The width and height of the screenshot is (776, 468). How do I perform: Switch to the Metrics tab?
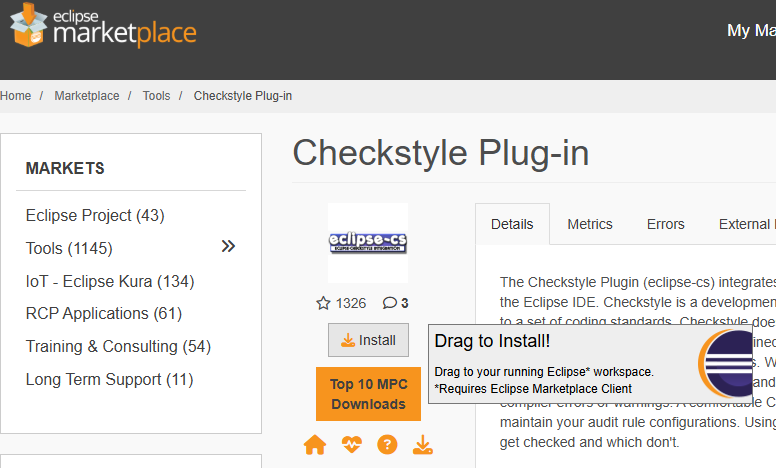point(590,224)
